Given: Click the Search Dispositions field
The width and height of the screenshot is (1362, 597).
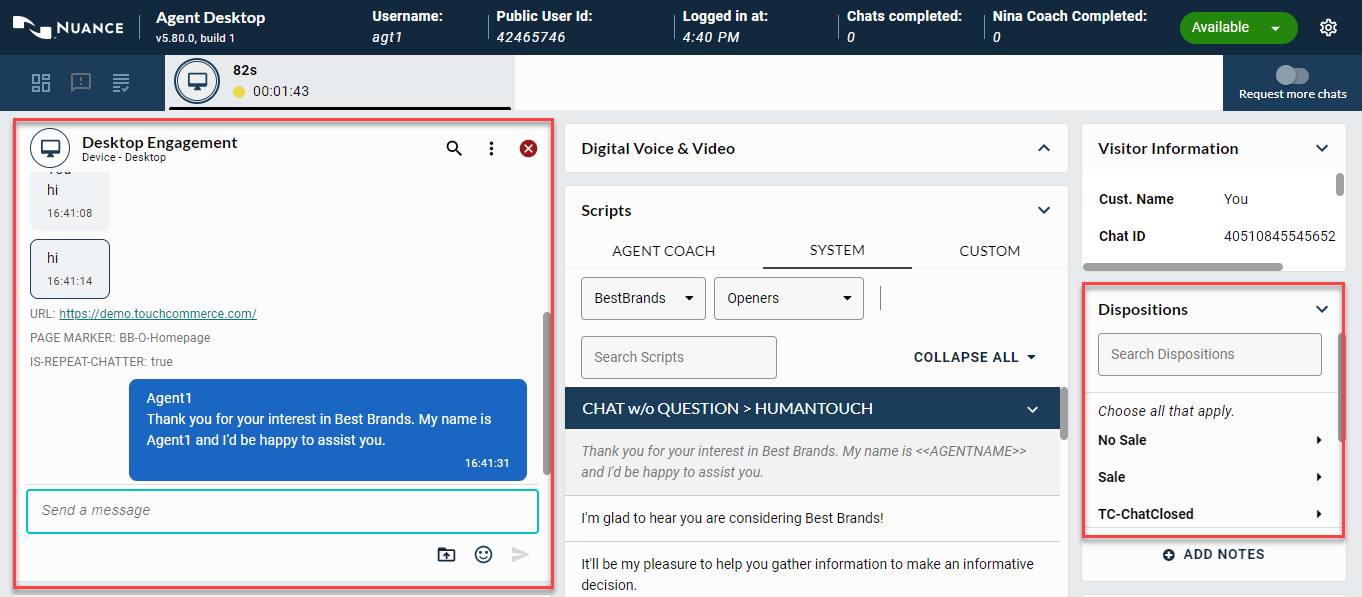Looking at the screenshot, I should click(1209, 354).
